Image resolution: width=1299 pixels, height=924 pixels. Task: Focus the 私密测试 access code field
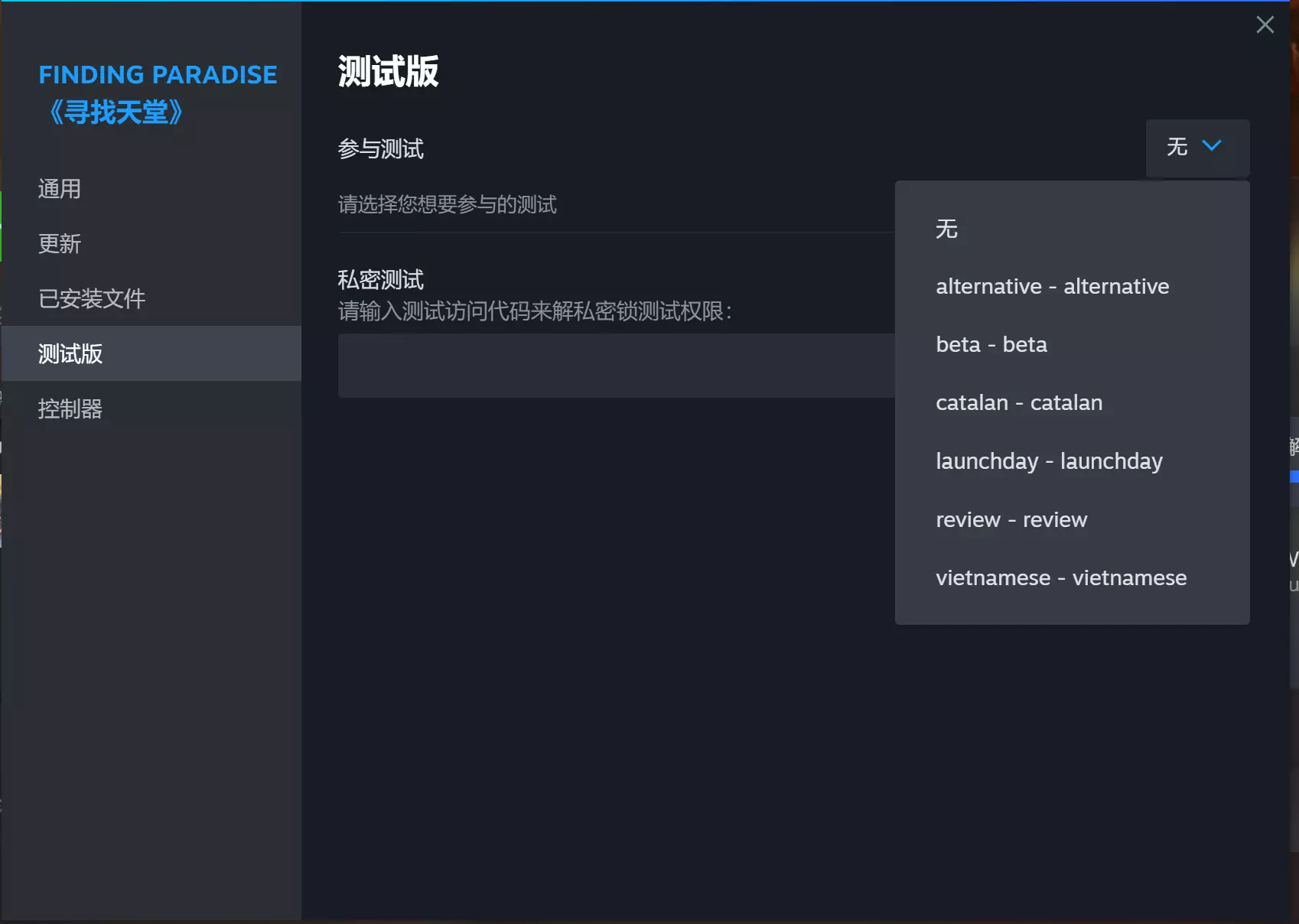tap(617, 366)
